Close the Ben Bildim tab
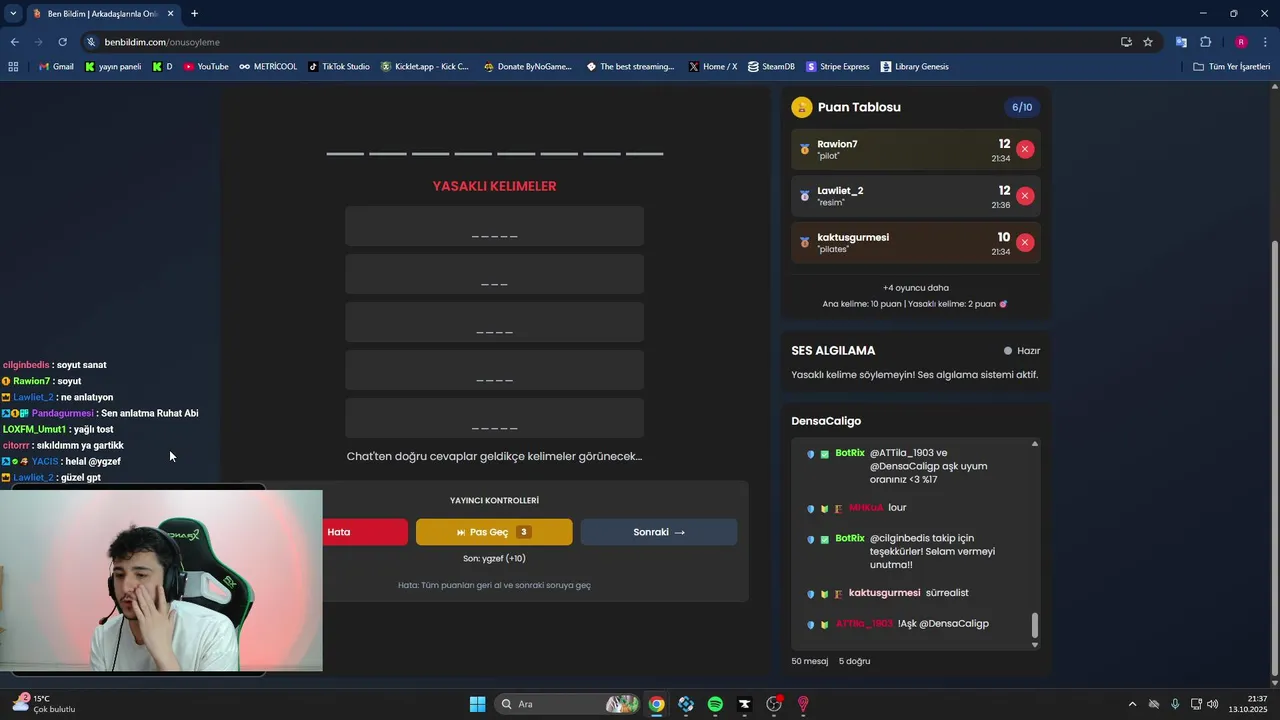1280x720 pixels. pyautogui.click(x=170, y=13)
